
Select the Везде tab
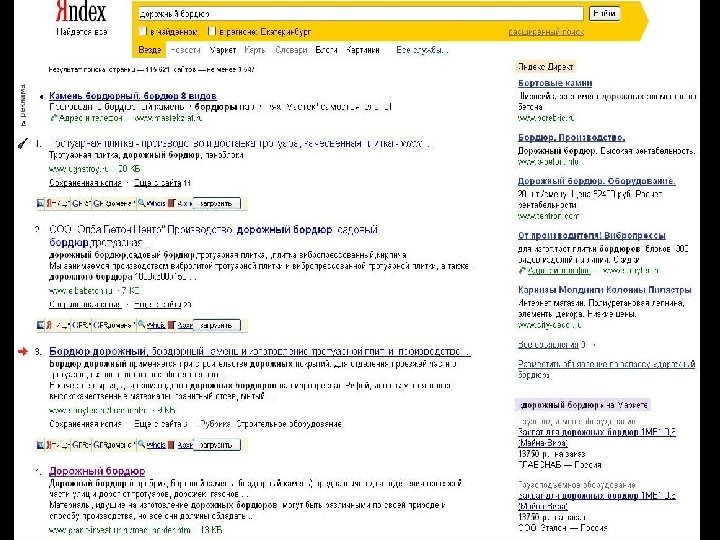[150, 50]
